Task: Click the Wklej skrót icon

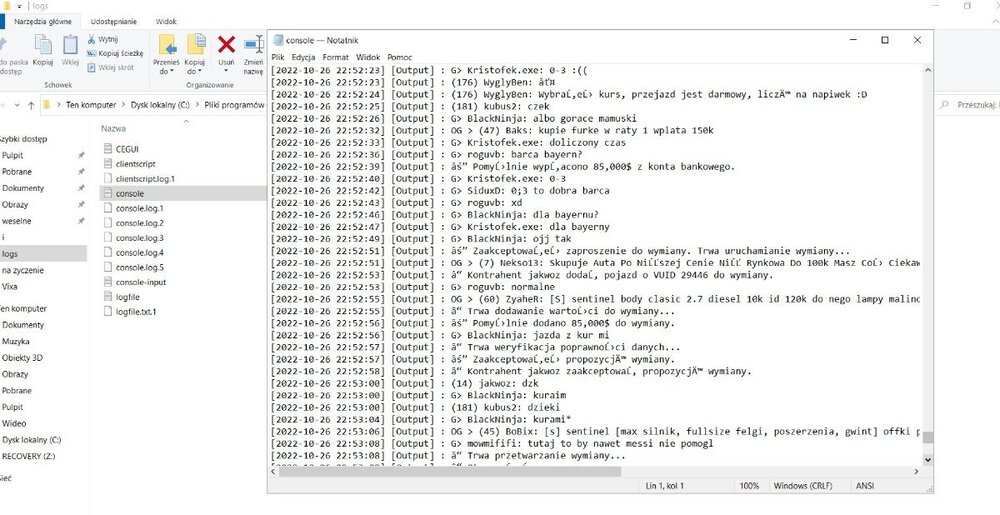Action: pos(91,68)
